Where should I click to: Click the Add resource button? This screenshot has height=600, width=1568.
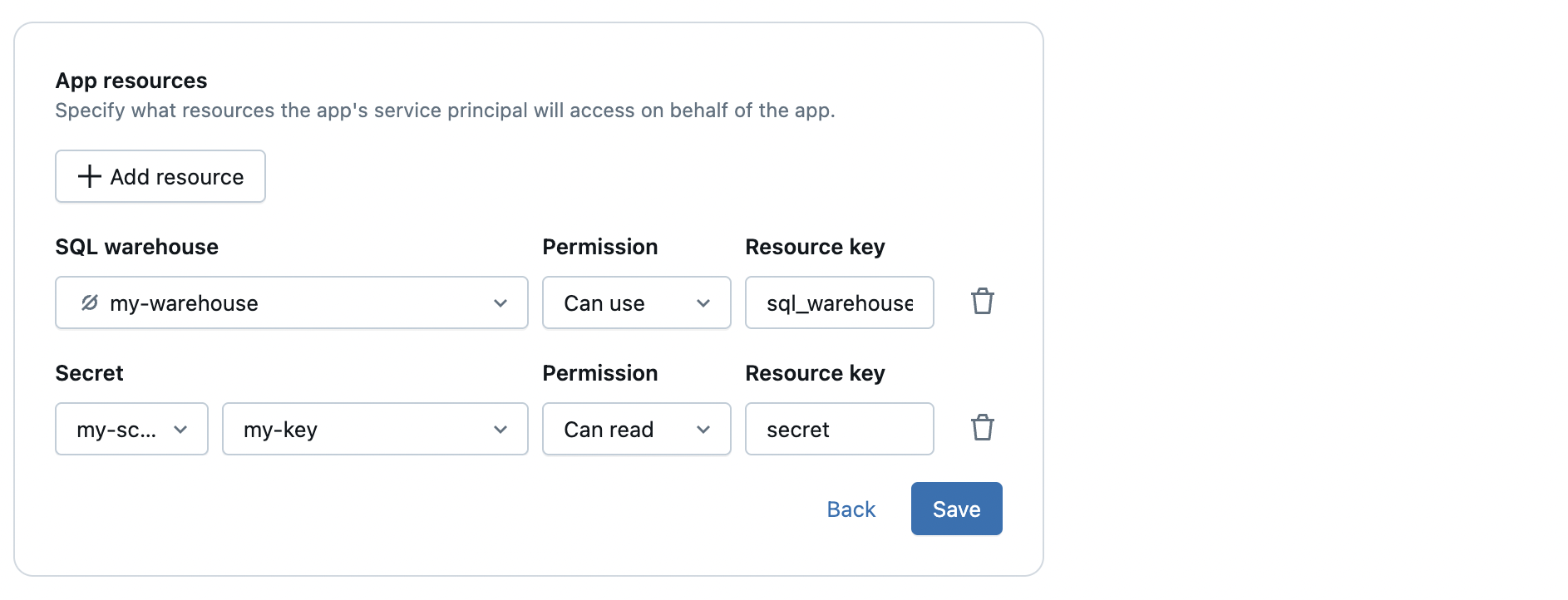tap(160, 176)
